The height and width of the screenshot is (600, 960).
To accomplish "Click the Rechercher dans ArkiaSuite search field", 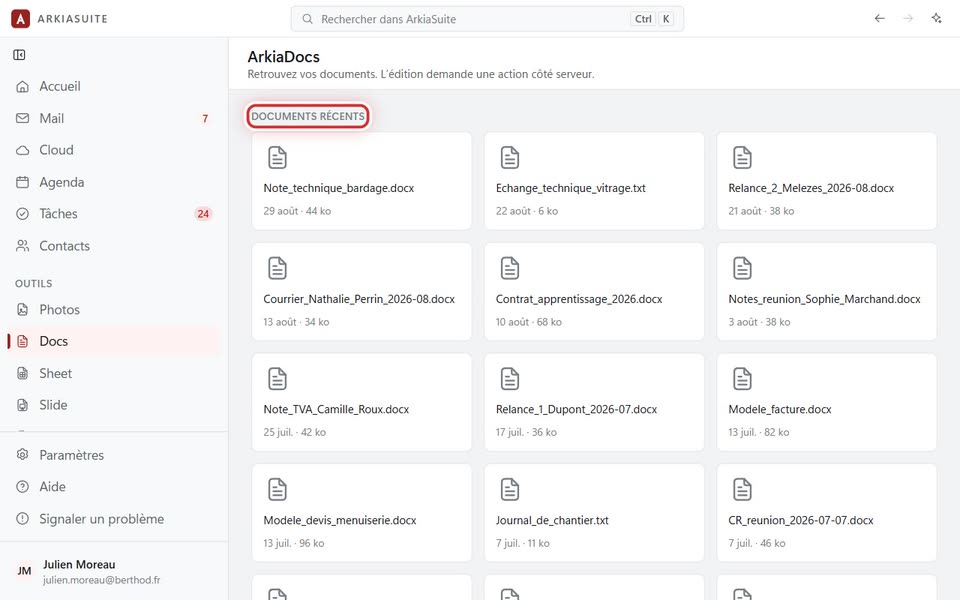I will pyautogui.click(x=487, y=19).
